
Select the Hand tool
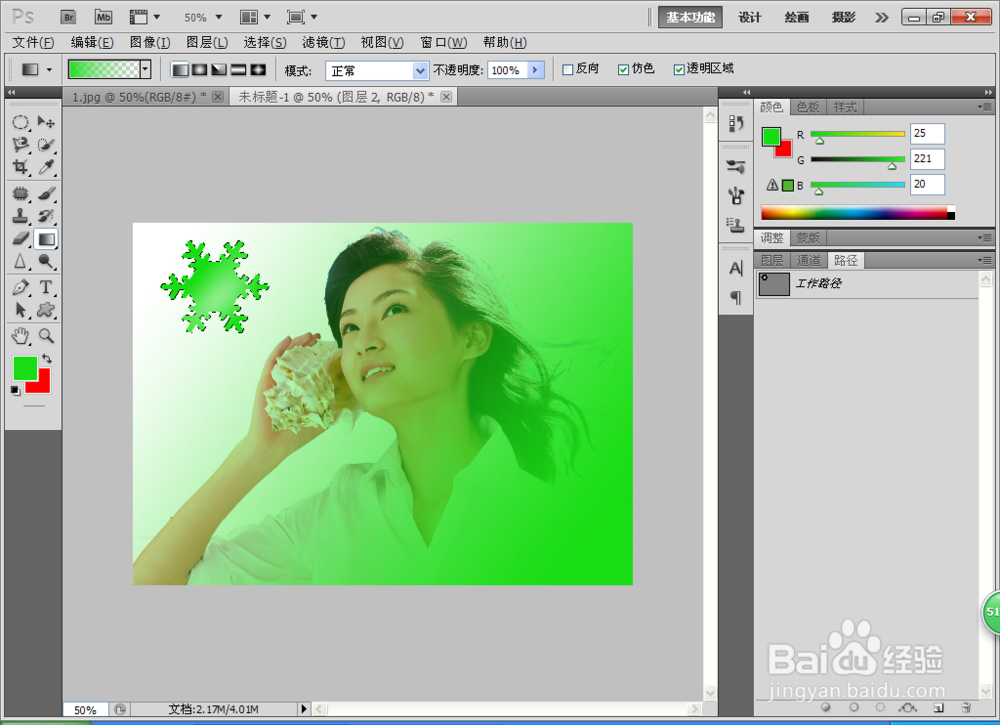point(20,335)
